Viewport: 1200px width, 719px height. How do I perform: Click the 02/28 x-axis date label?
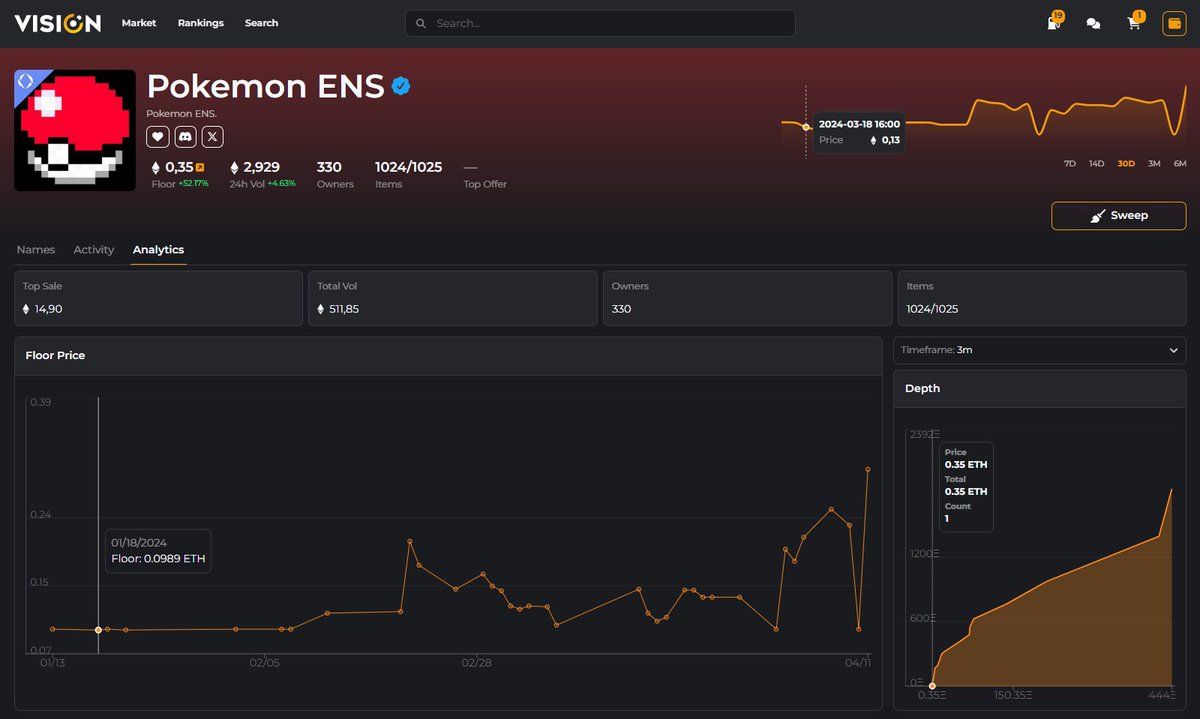[477, 662]
